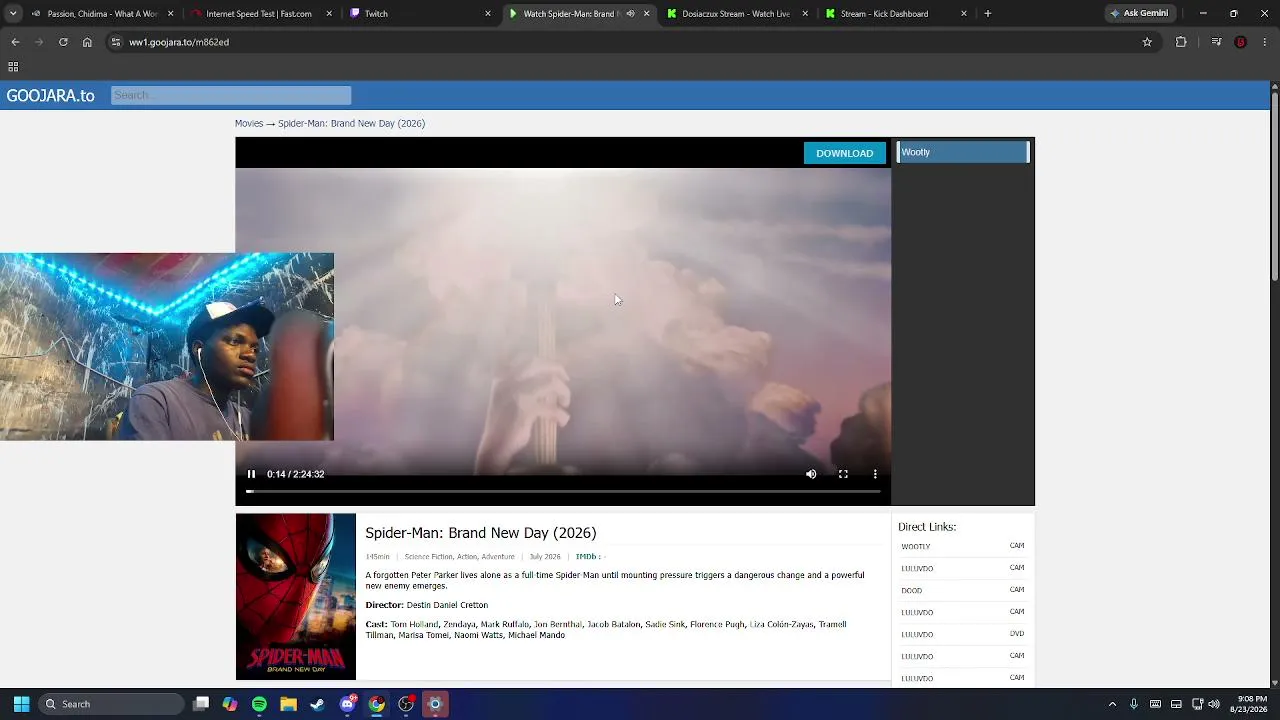
Task: Open Spotify from the taskbar
Action: pos(259,704)
